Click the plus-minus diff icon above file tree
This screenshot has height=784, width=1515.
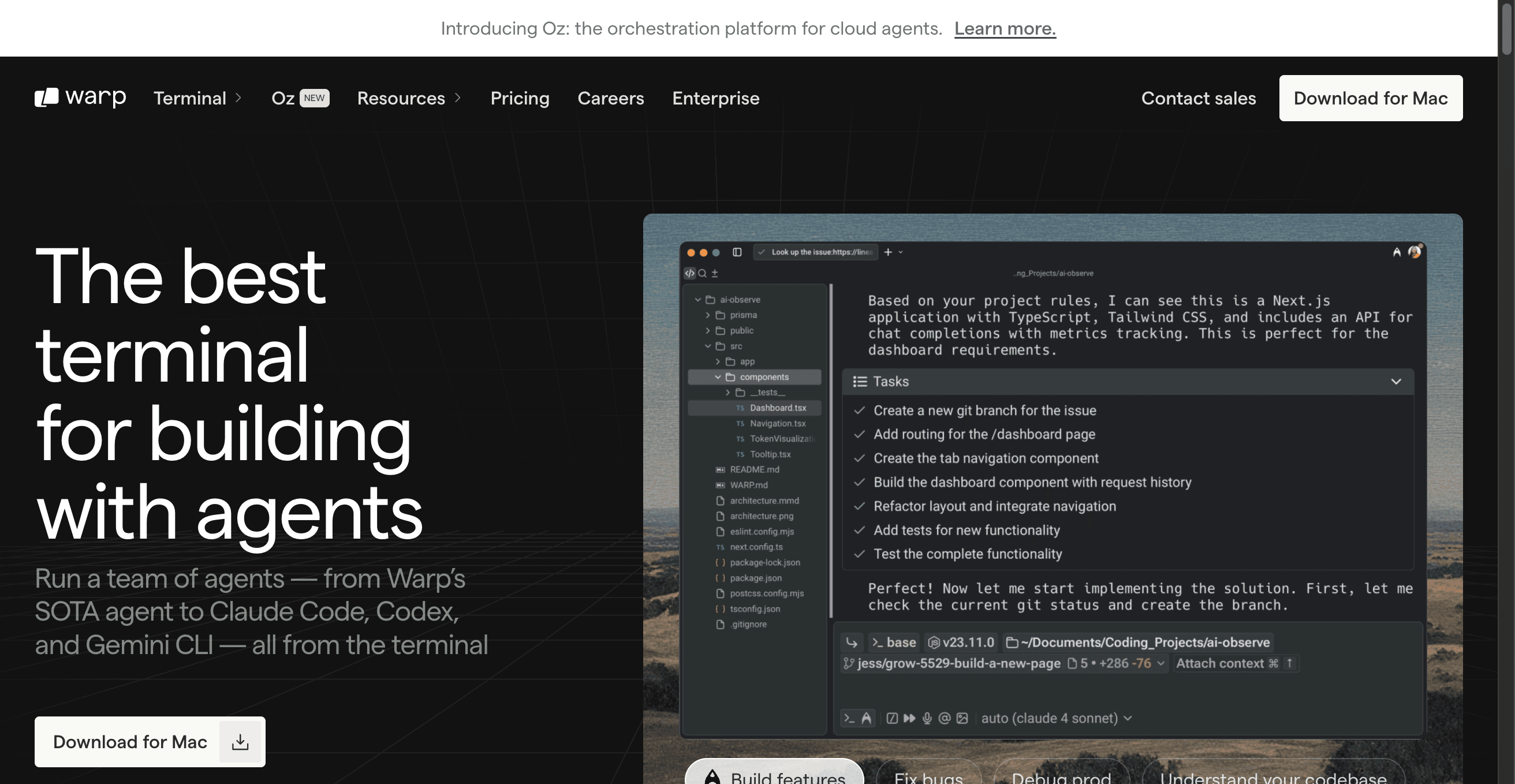pos(715,273)
